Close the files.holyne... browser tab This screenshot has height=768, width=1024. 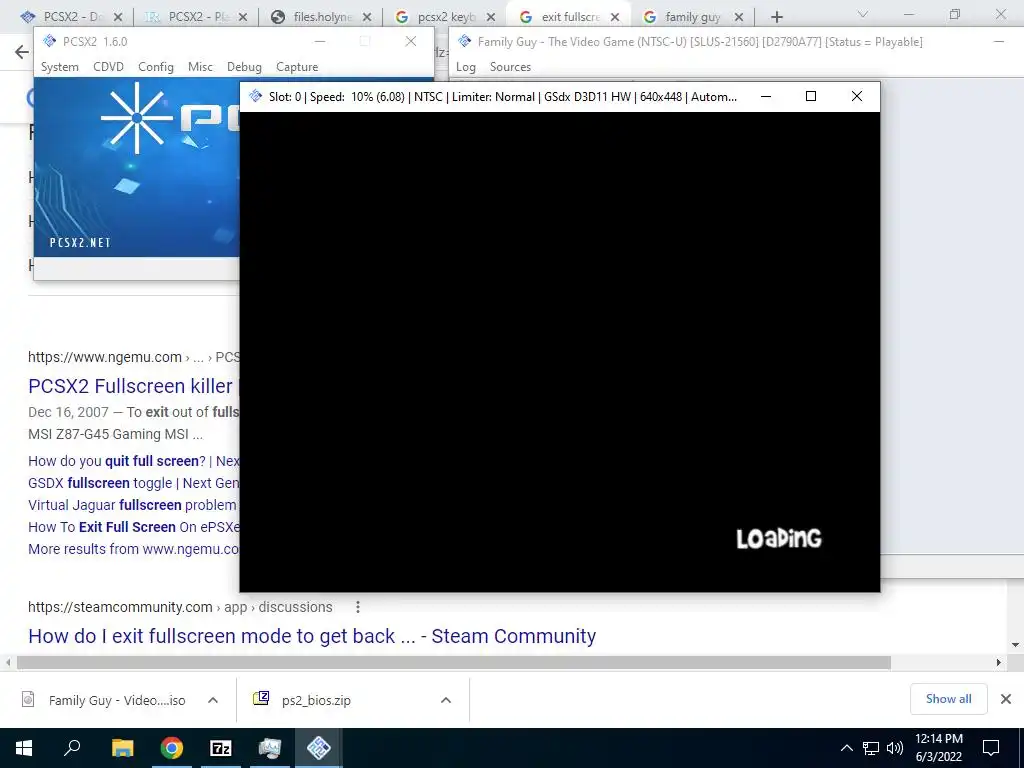[367, 17]
